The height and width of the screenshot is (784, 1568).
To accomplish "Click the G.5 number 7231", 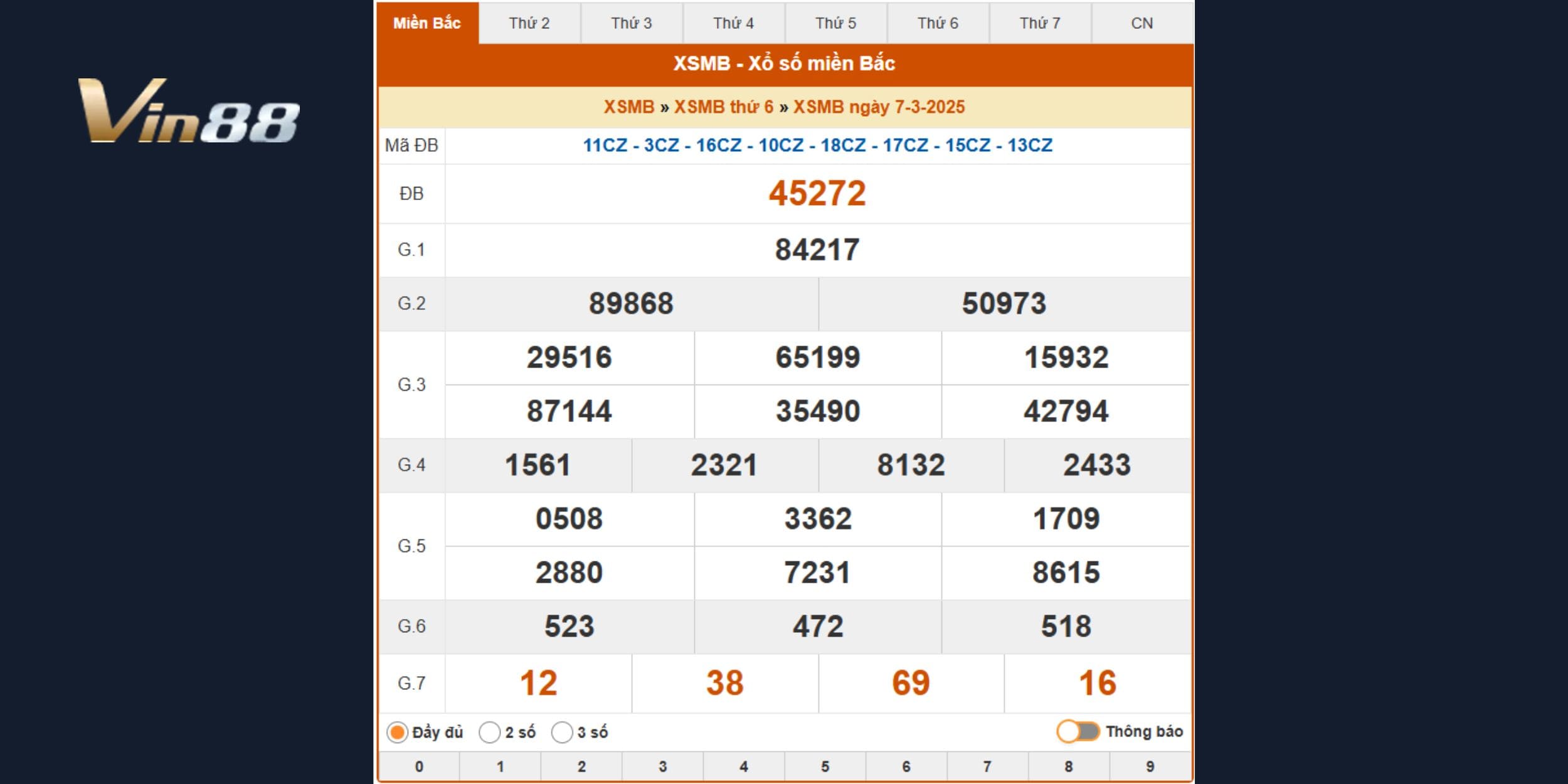I will coord(818,573).
